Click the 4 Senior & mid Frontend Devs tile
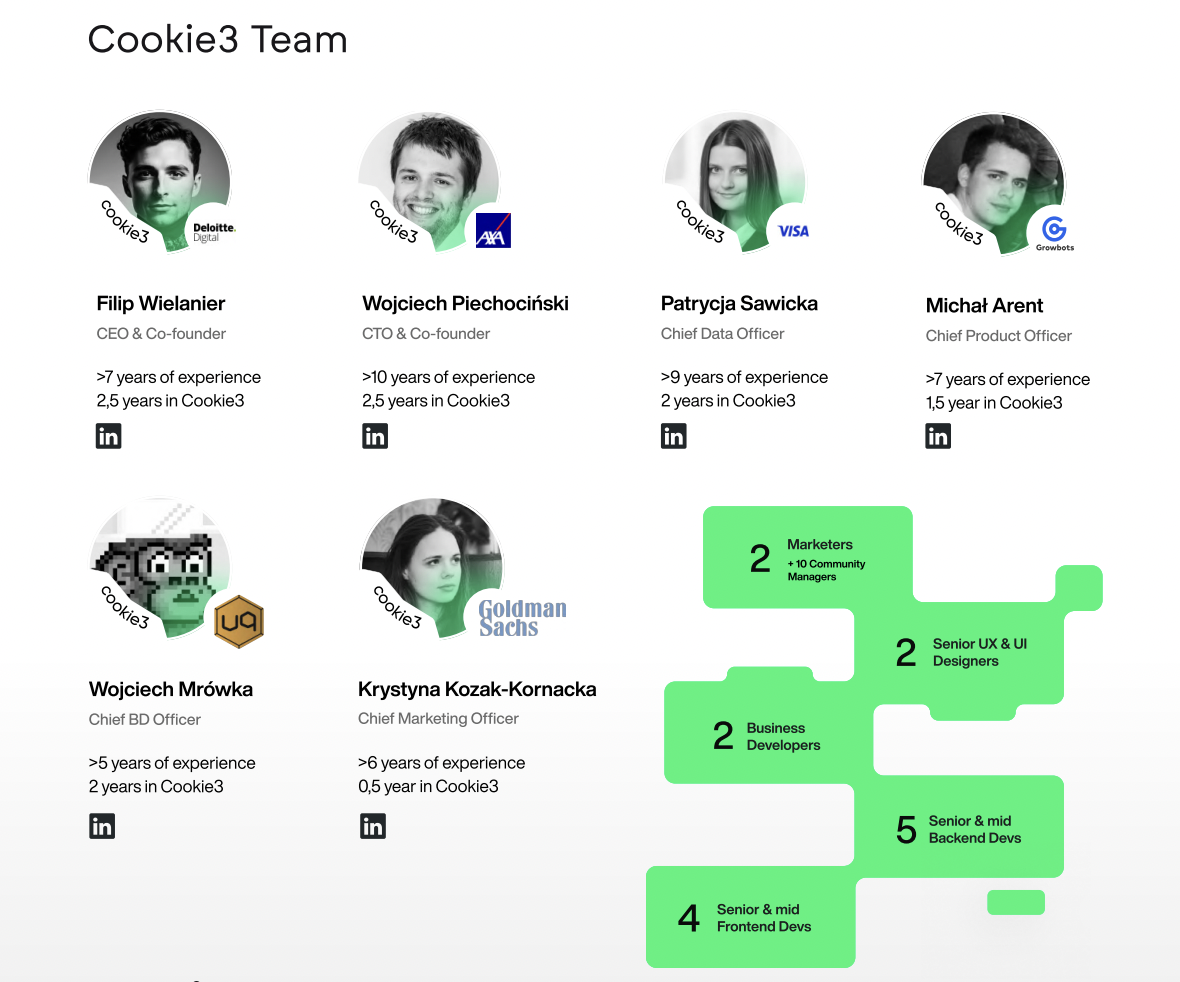Screen dimensions: 1180x982 click(x=750, y=917)
